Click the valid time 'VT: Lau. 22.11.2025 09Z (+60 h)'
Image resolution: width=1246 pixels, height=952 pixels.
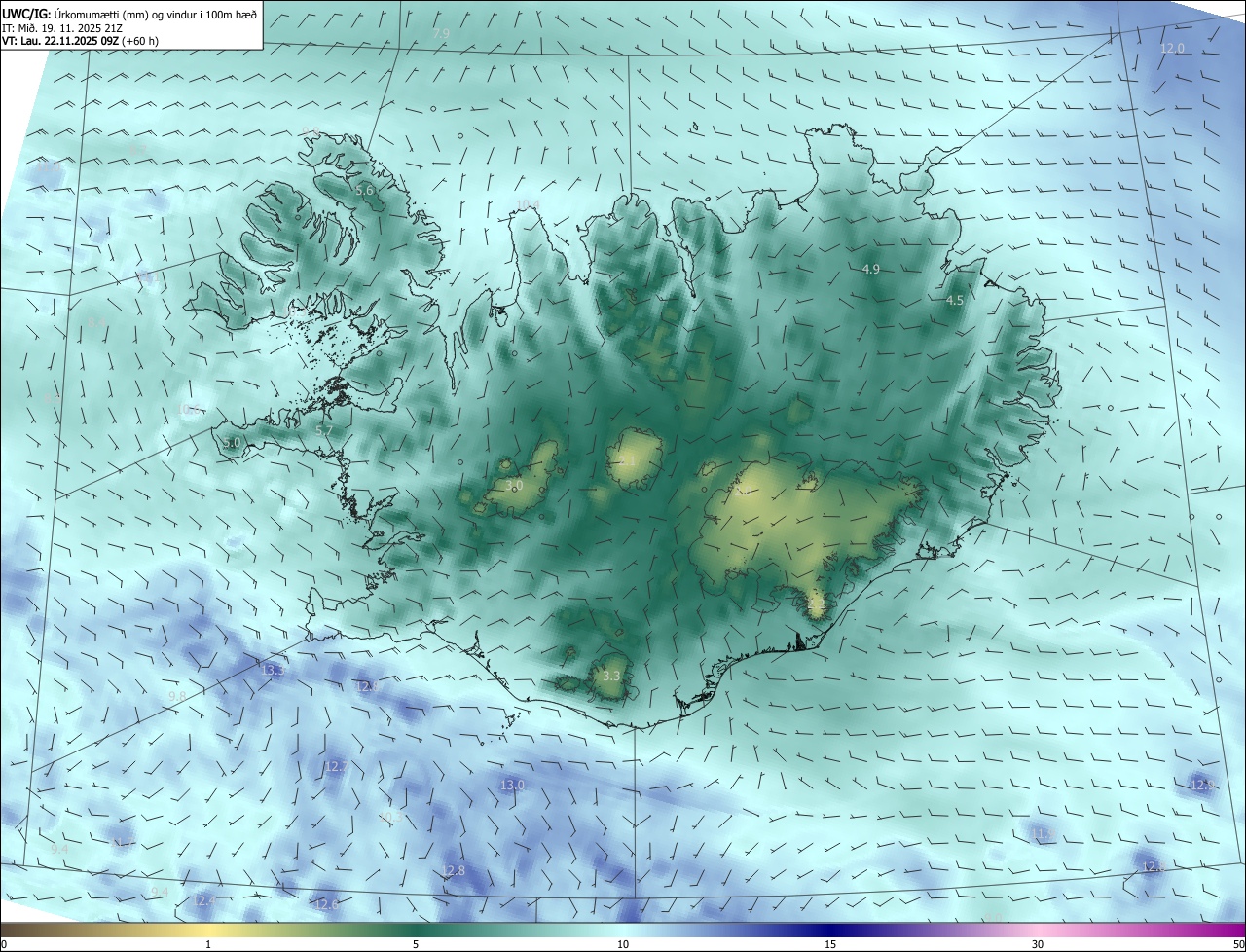(80, 41)
